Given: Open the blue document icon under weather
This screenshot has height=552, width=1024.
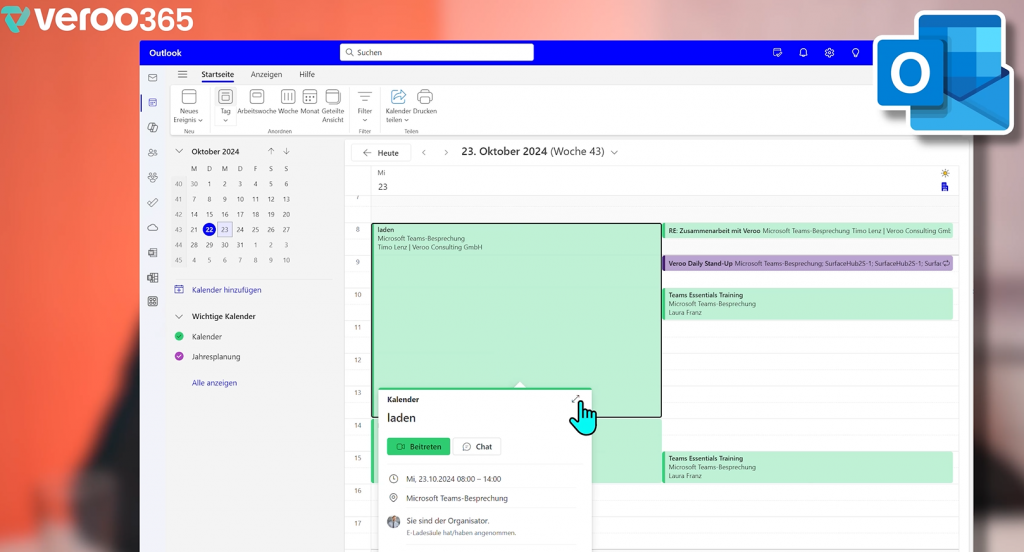Looking at the screenshot, I should [944, 187].
